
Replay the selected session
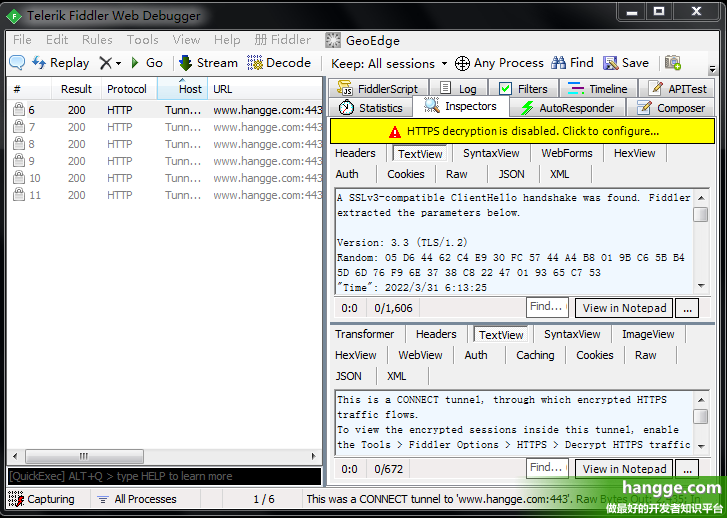click(x=60, y=63)
